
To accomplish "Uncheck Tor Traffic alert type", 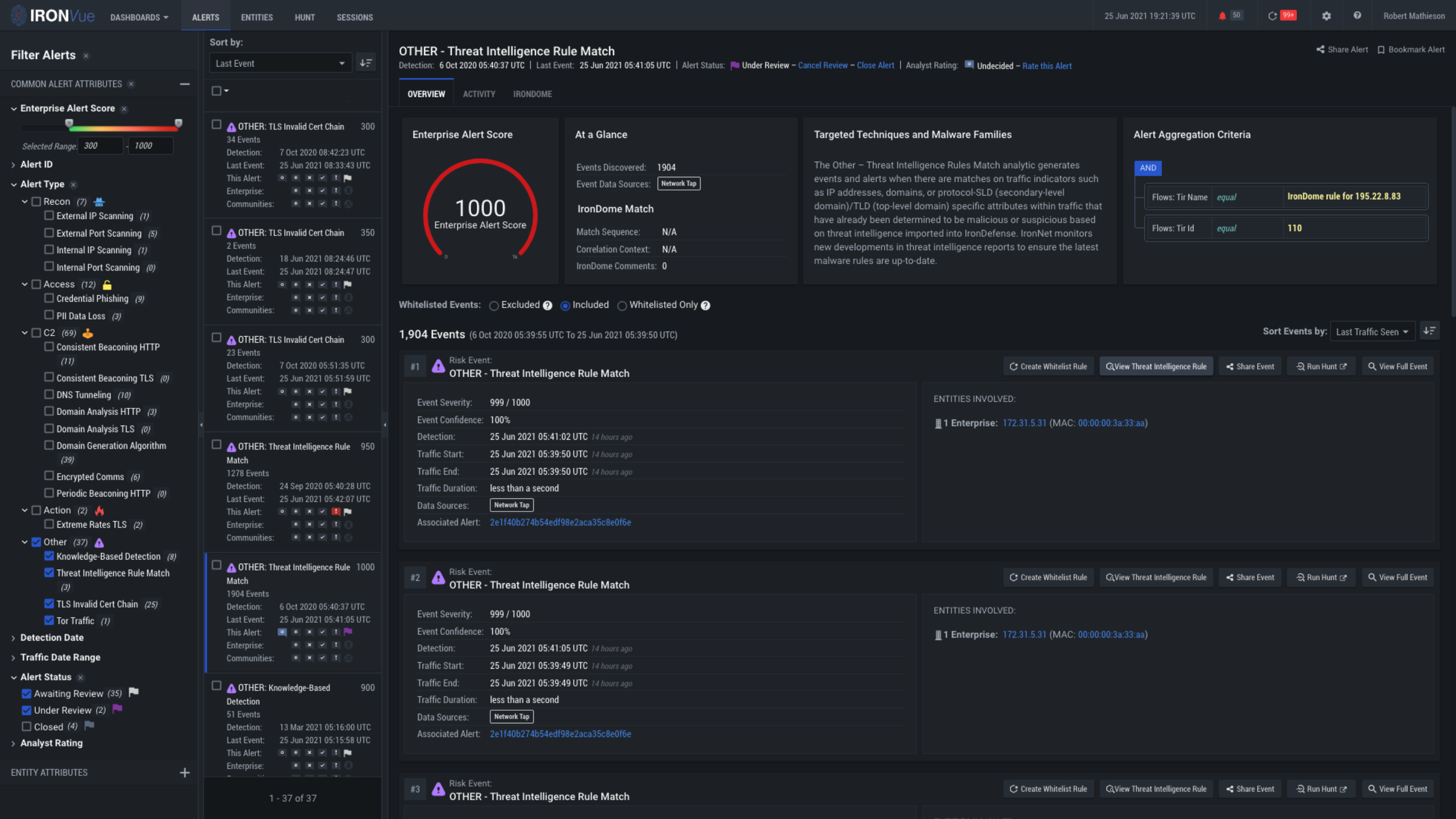I will [x=49, y=620].
